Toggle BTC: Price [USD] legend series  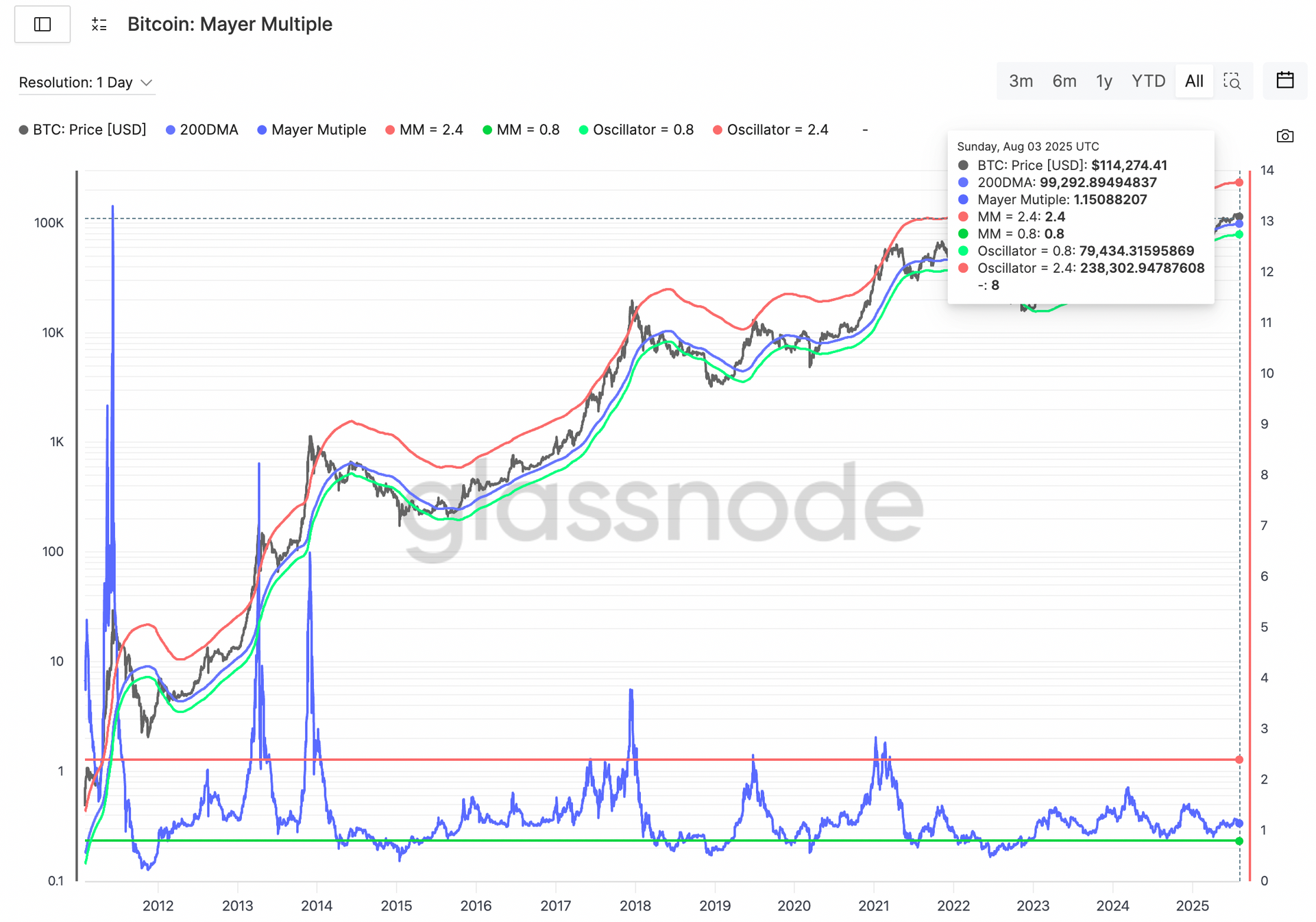tap(82, 130)
